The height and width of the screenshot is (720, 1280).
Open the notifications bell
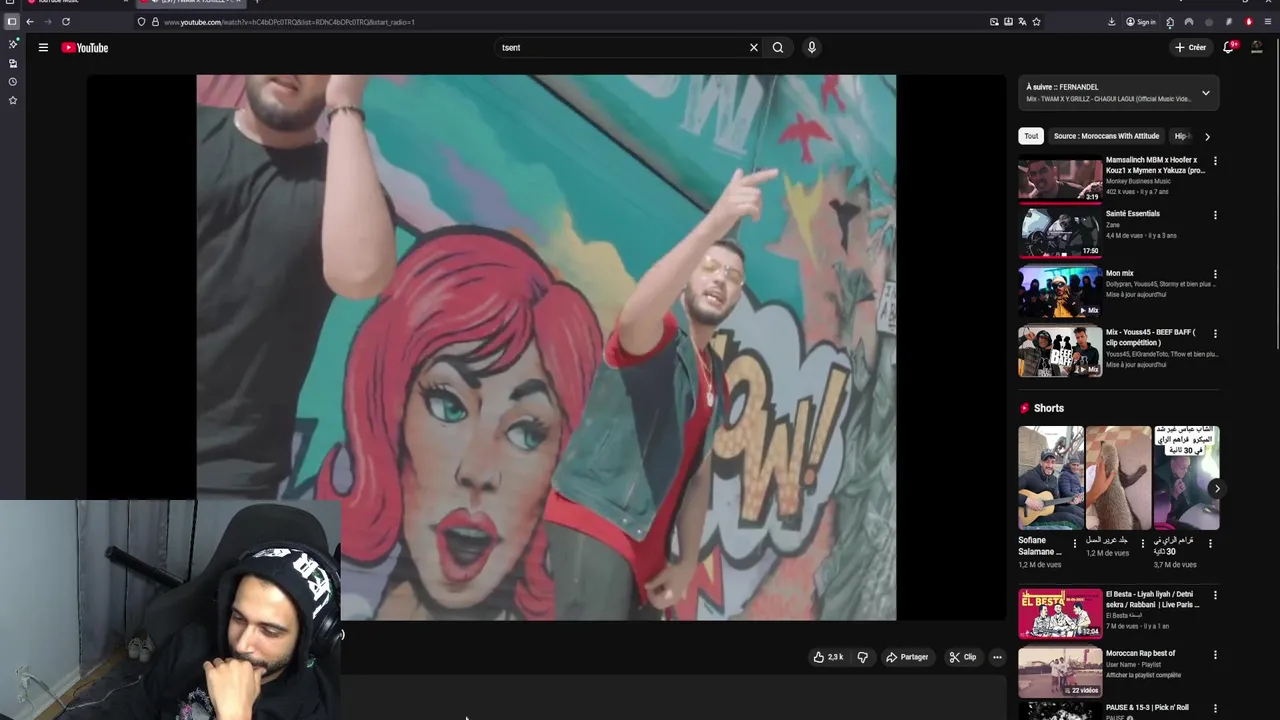1229,47
